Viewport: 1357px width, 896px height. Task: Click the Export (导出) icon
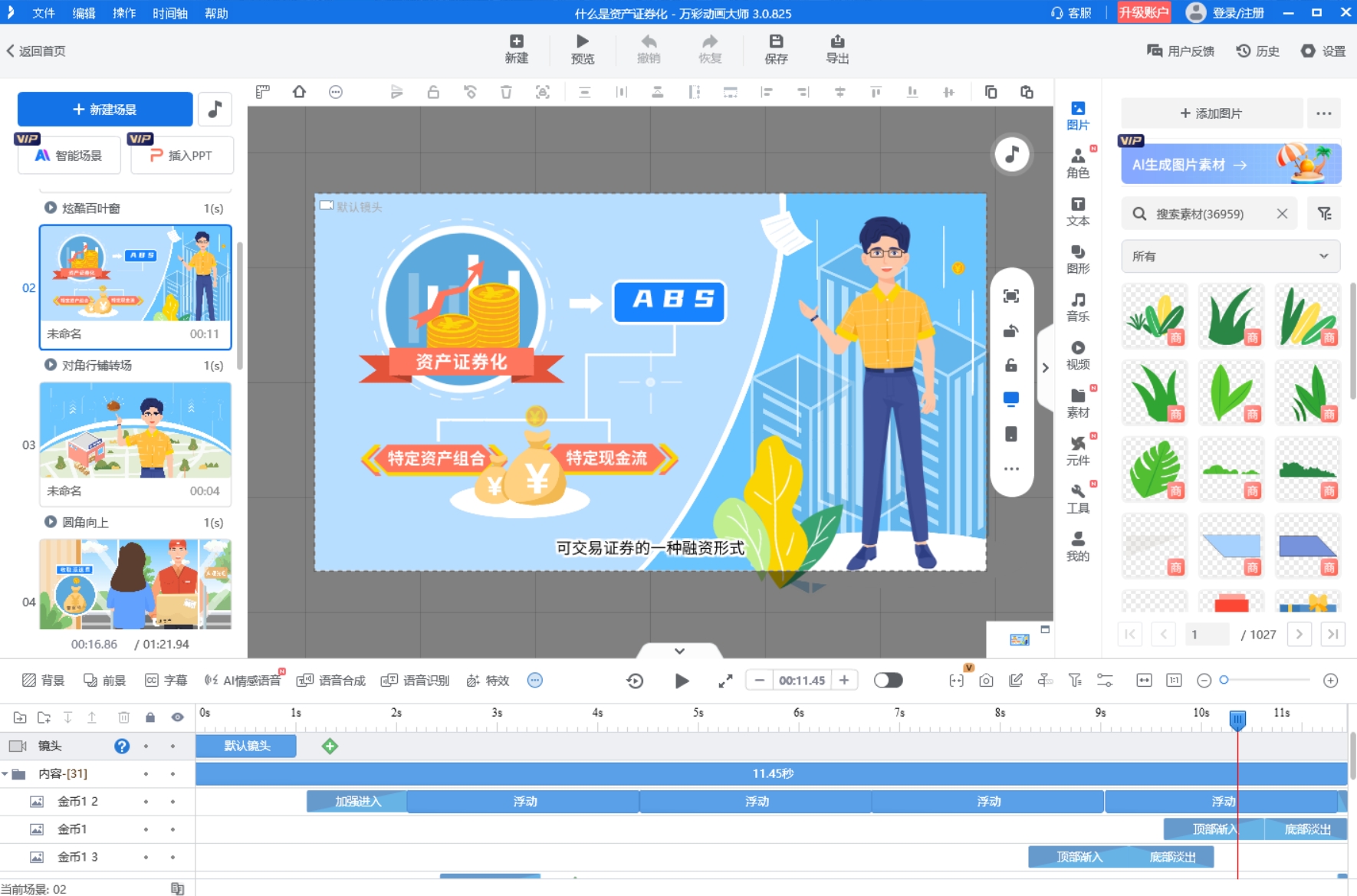tap(836, 49)
